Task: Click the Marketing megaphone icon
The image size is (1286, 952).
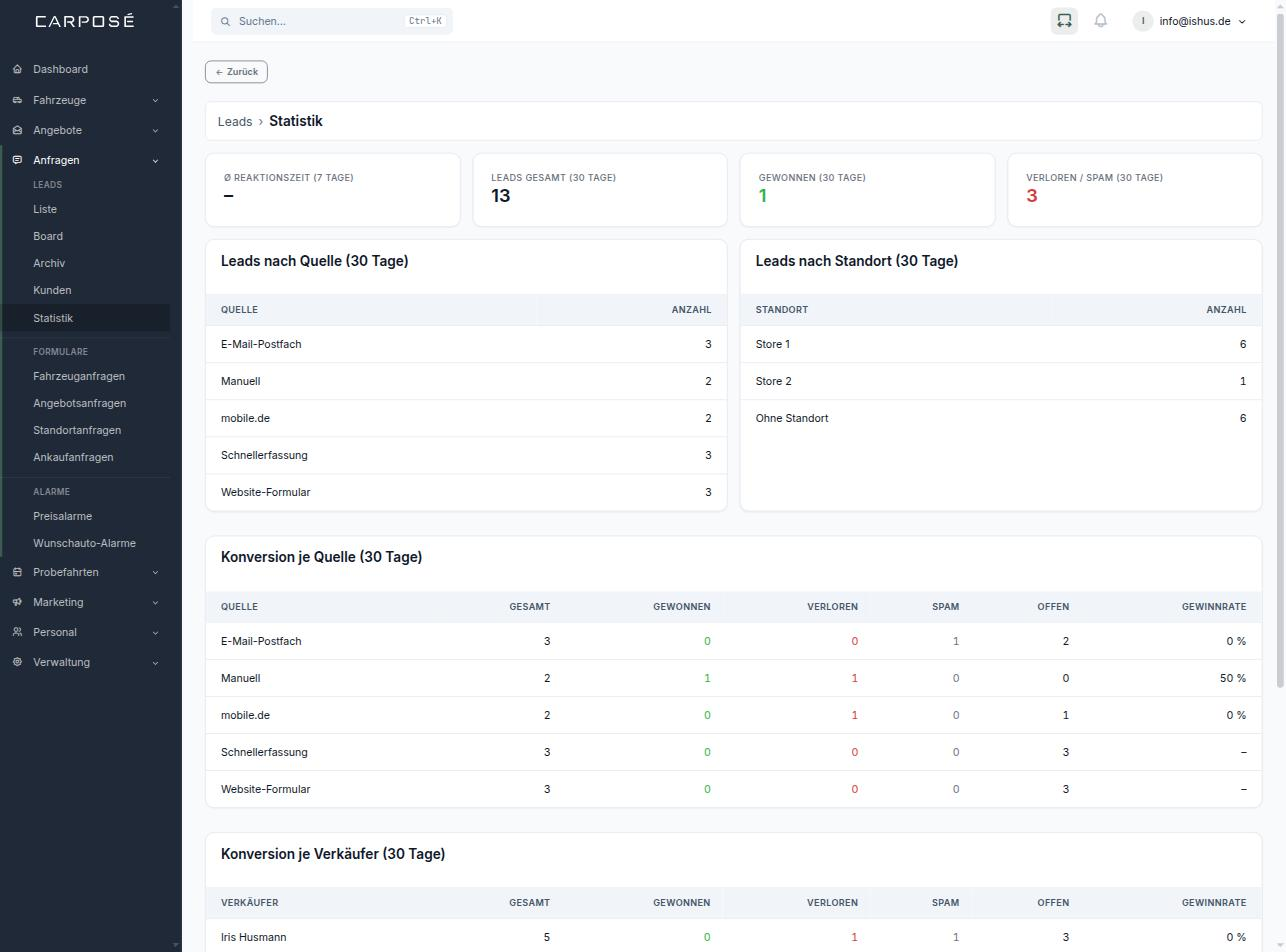Action: [x=17, y=602]
